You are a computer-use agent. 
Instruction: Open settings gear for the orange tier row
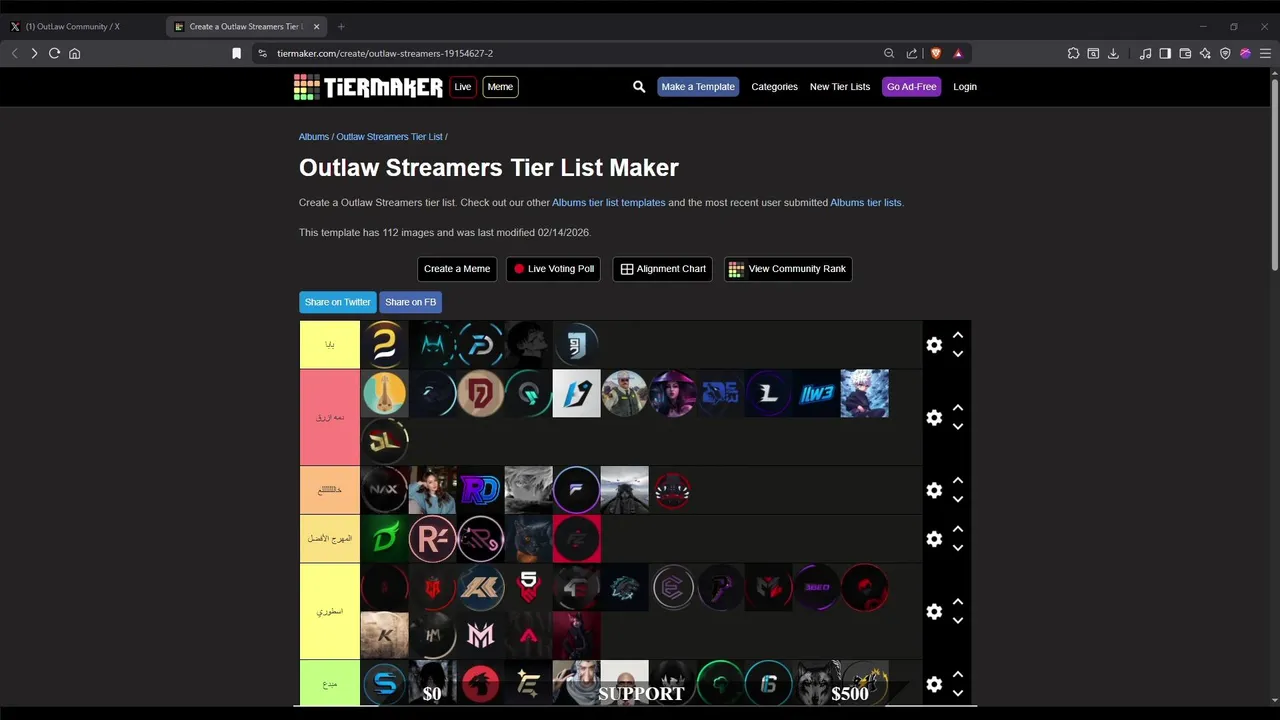934,490
